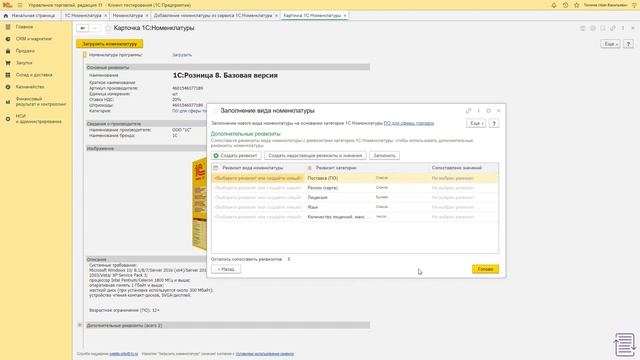Open favorites star icon

576,5
